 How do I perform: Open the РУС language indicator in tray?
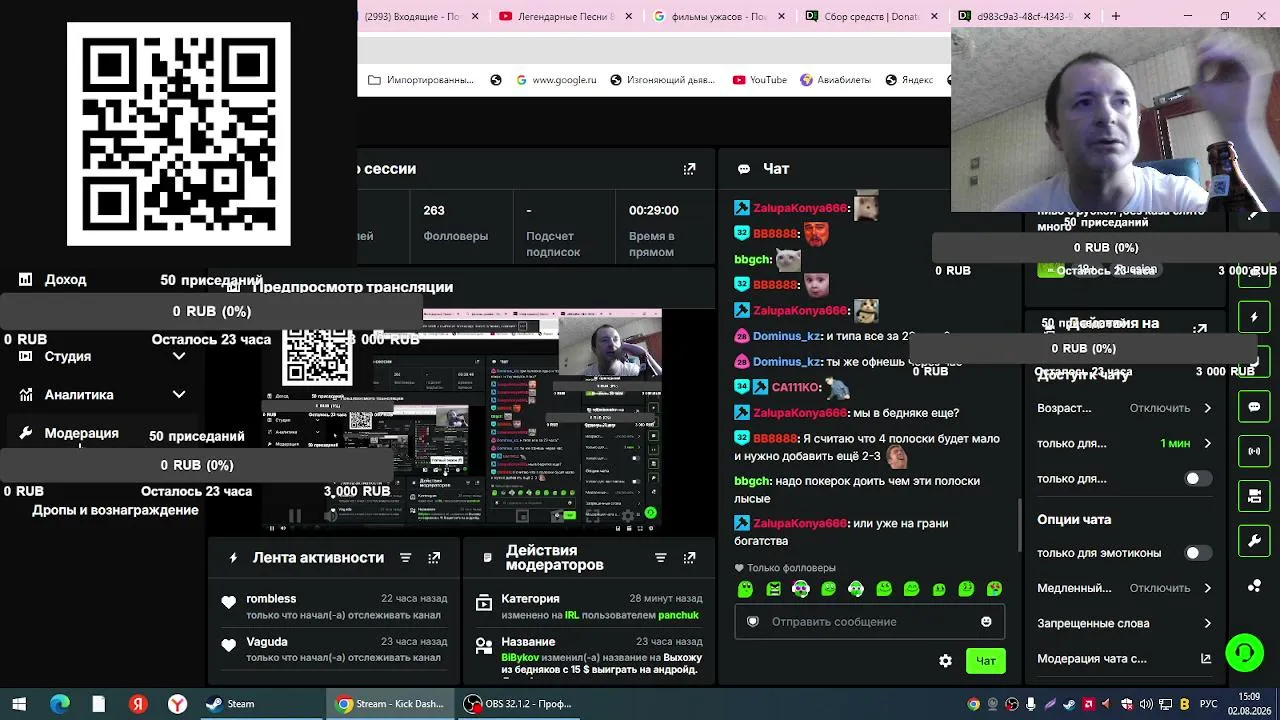[x=1208, y=704]
